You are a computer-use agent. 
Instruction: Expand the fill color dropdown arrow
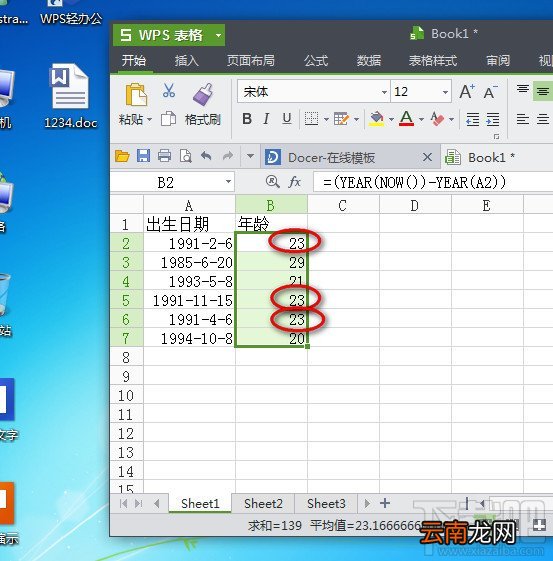point(391,119)
